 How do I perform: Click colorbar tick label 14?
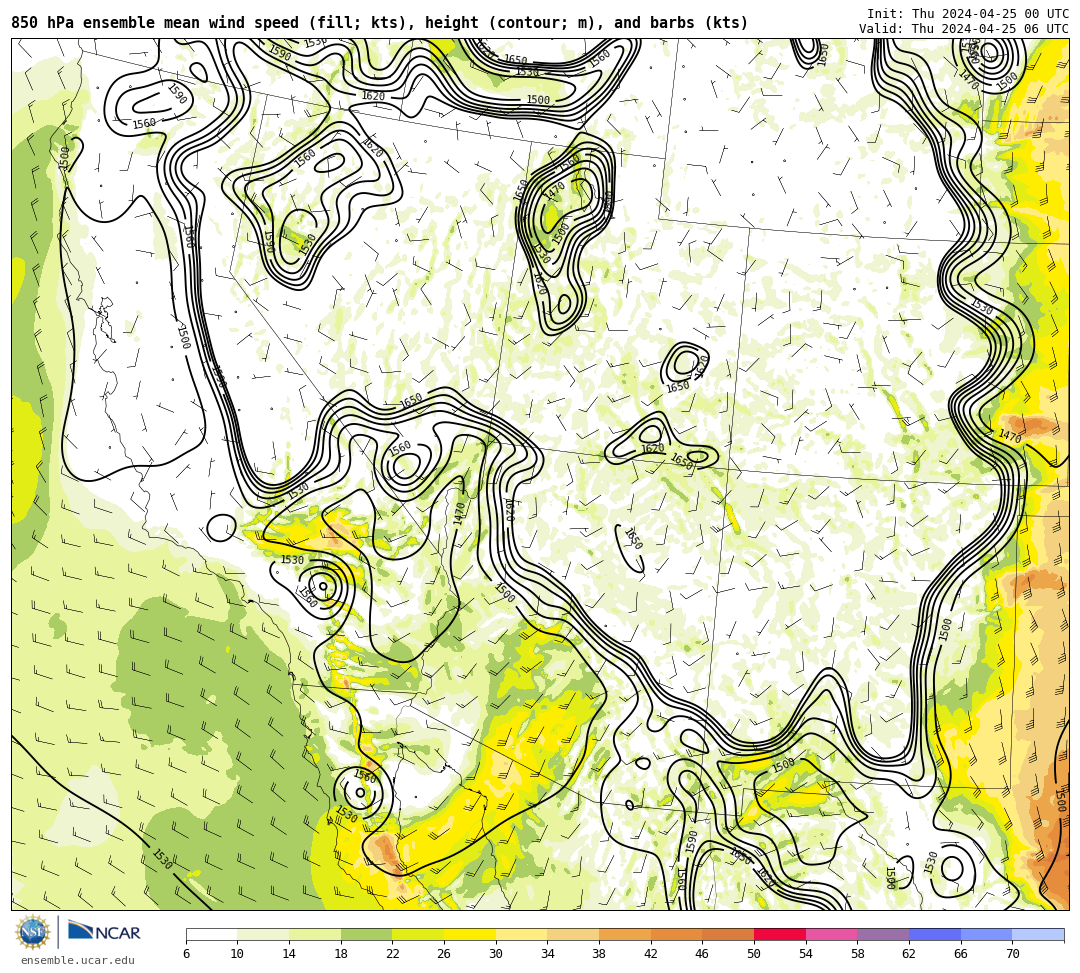click(x=289, y=954)
